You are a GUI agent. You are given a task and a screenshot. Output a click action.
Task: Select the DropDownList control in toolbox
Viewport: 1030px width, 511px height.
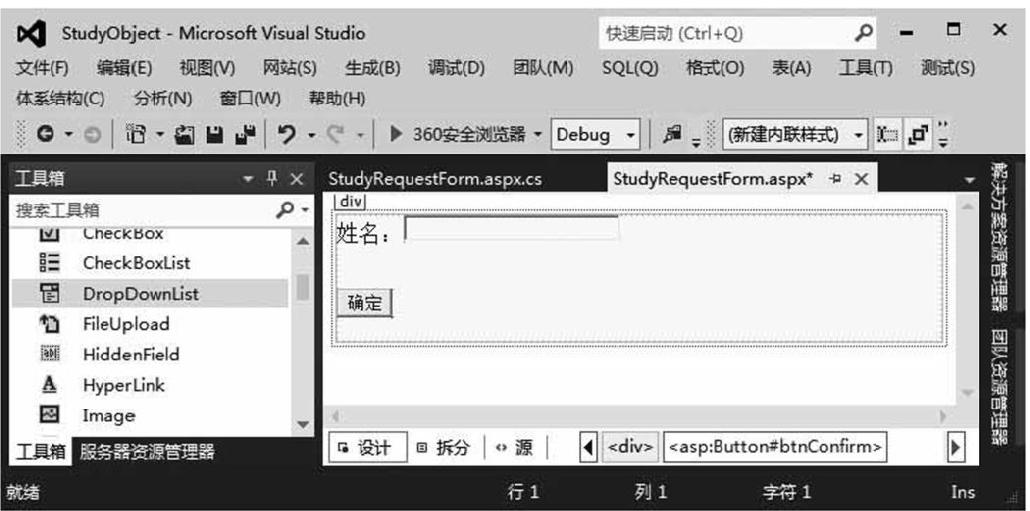click(150, 294)
